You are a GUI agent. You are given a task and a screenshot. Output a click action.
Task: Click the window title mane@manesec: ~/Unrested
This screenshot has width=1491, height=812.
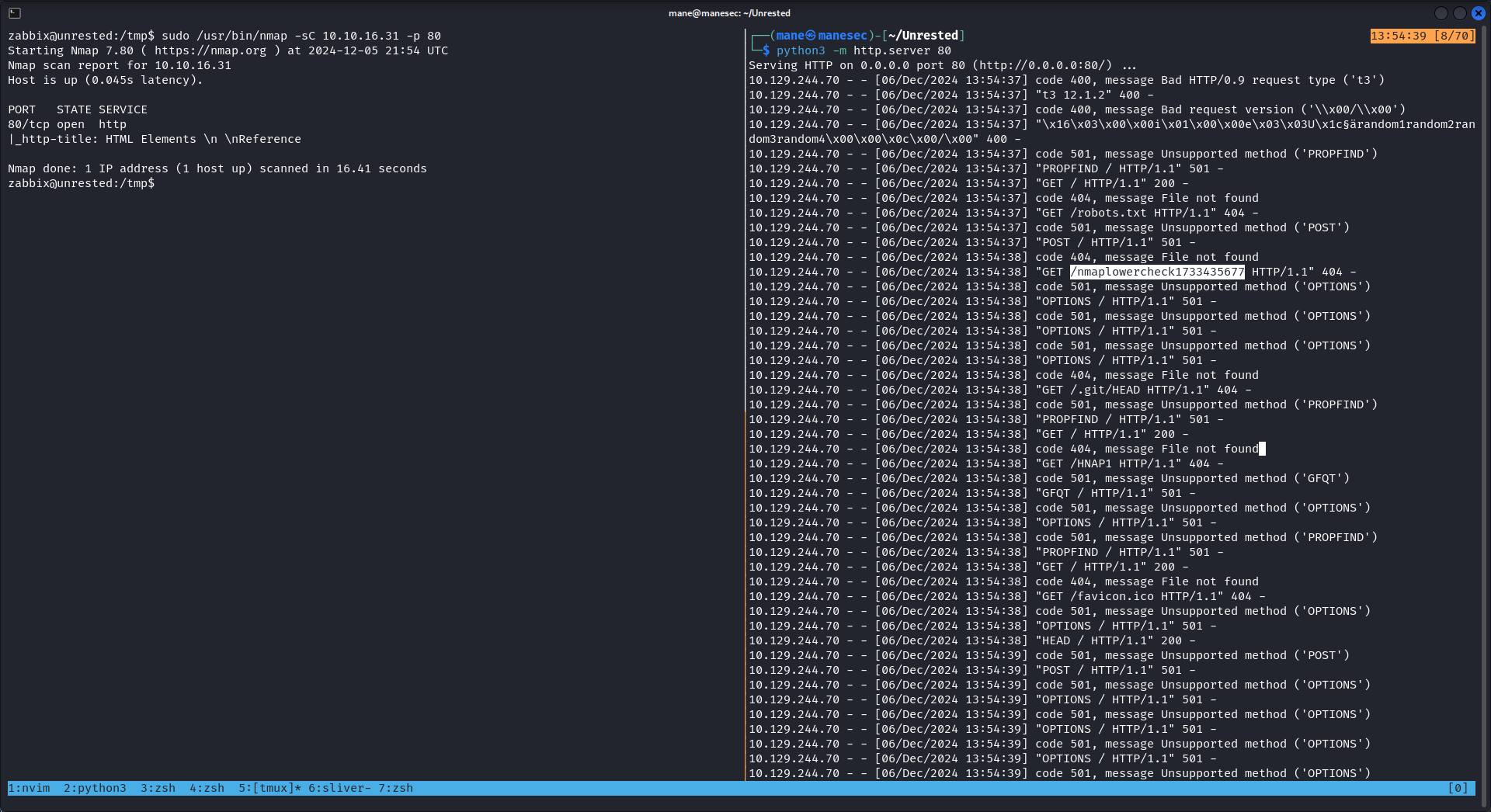coord(729,13)
